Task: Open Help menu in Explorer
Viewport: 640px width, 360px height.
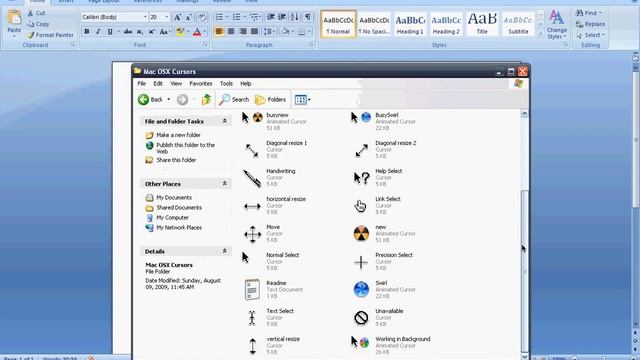Action: [246, 83]
